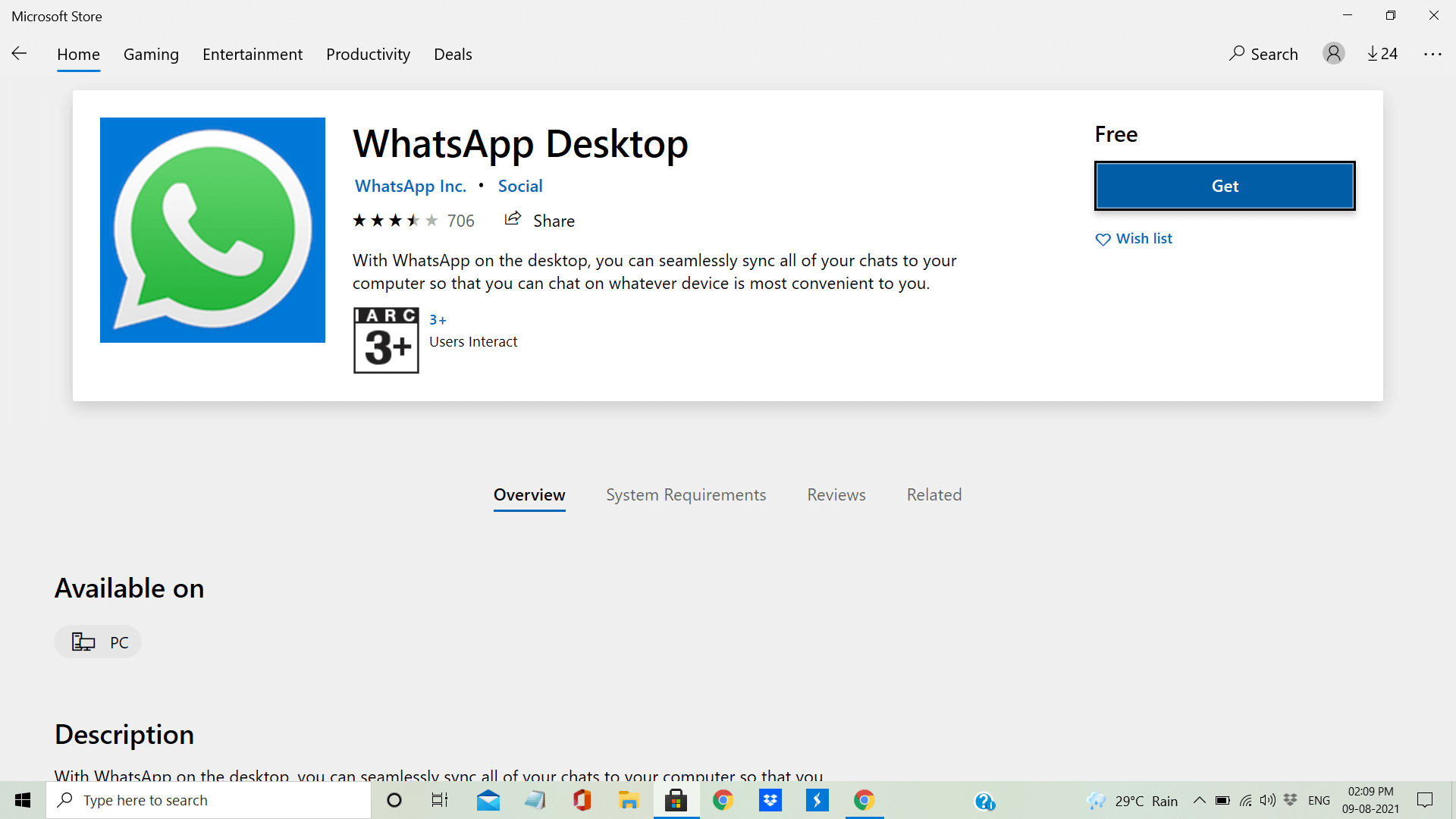Open the Deals section
The image size is (1456, 819).
point(453,55)
